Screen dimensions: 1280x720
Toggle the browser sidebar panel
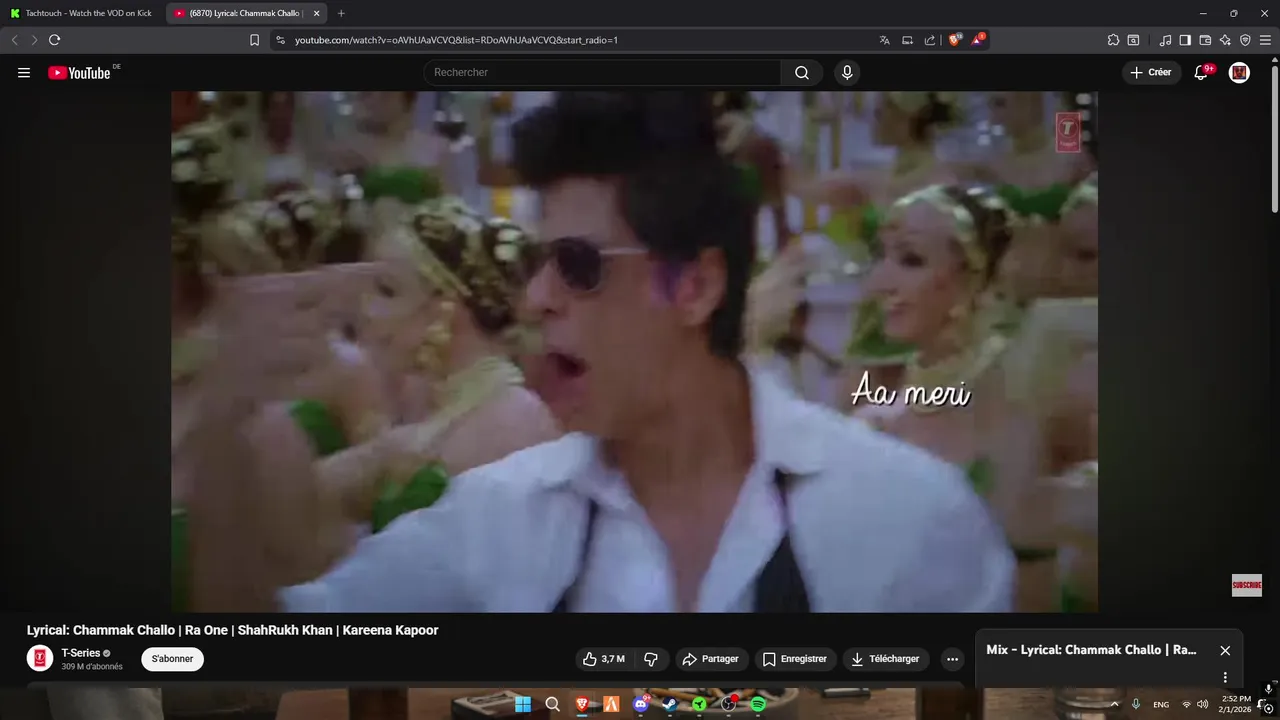(1185, 40)
